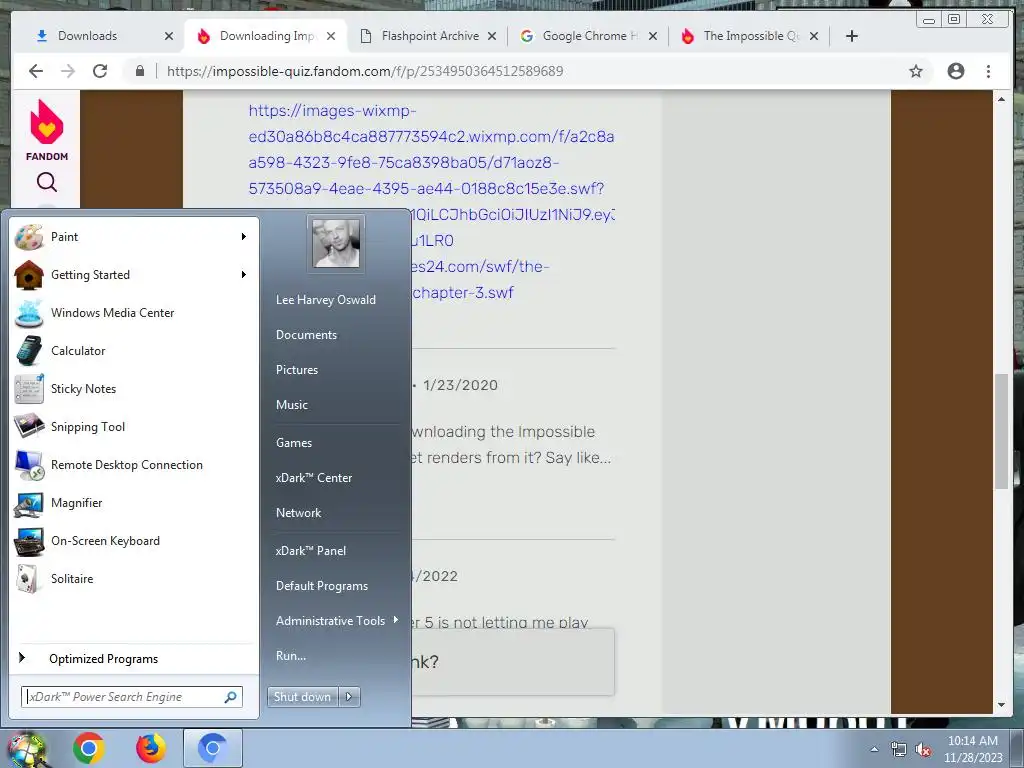Open Music from Start menu
Screen dimensions: 1024x768
(291, 405)
